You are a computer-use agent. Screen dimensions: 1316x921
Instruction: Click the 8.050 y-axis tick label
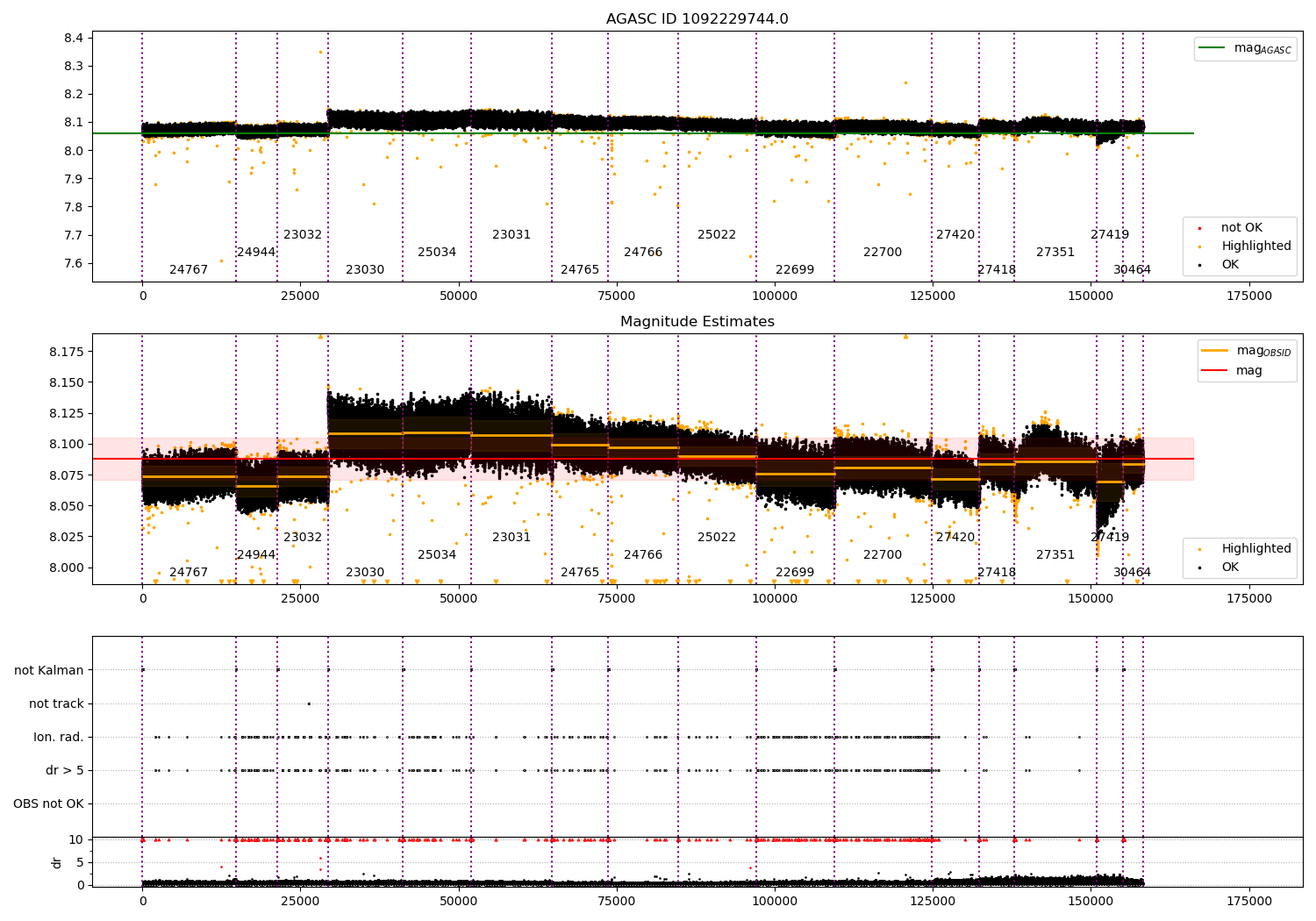click(x=67, y=506)
